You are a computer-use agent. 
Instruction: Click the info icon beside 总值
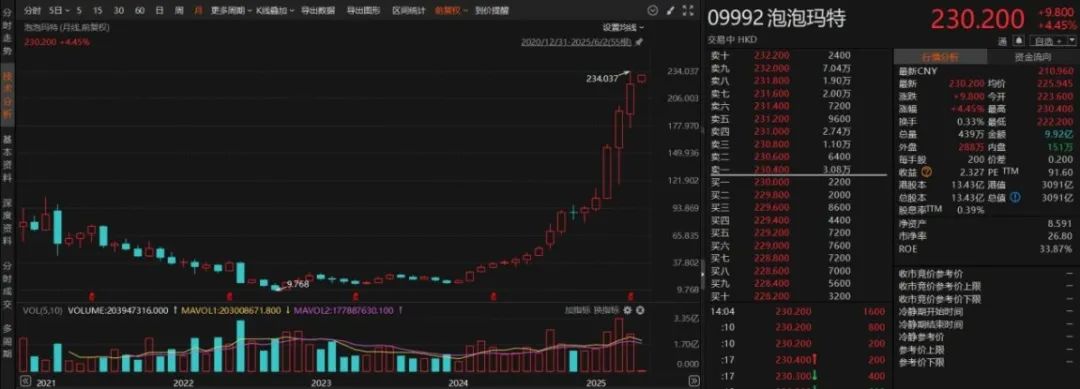click(x=1016, y=198)
